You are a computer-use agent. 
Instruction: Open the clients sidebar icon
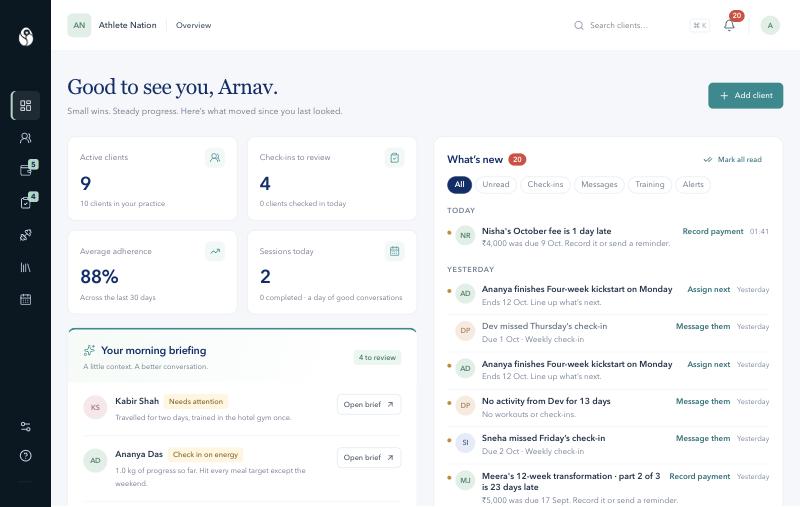tap(26, 138)
